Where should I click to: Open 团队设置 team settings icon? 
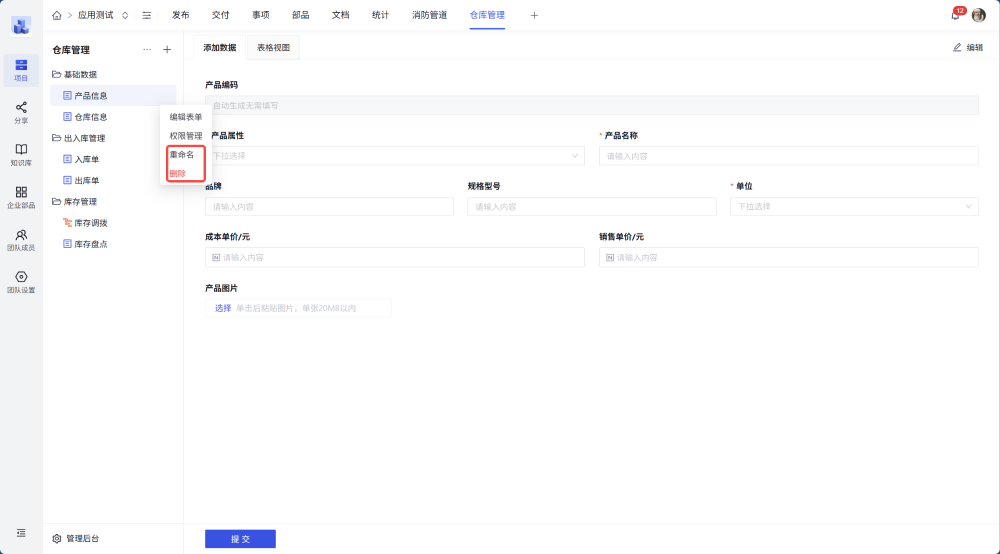point(21,282)
